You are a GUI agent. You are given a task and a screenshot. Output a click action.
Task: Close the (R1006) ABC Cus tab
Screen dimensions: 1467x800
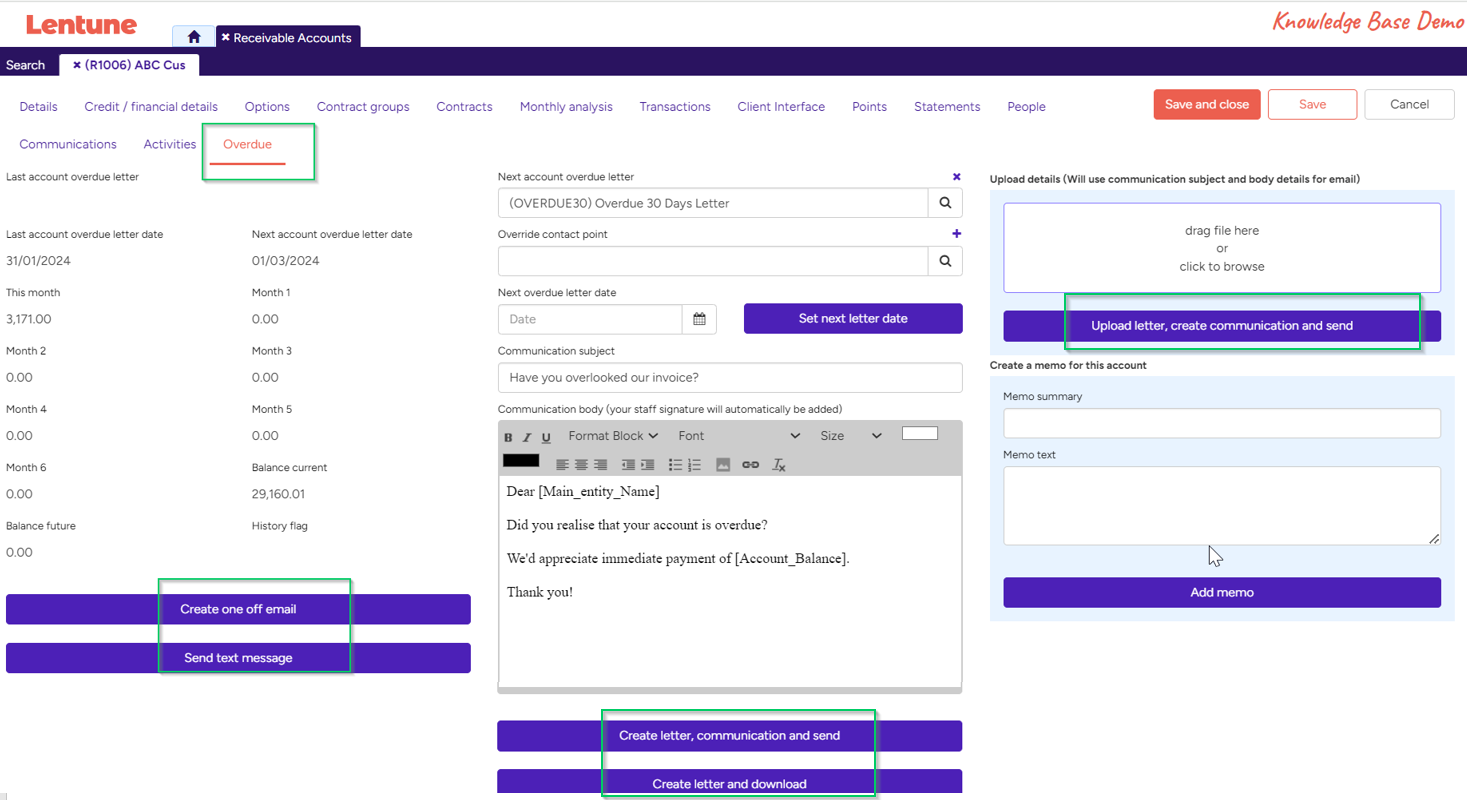(x=77, y=65)
